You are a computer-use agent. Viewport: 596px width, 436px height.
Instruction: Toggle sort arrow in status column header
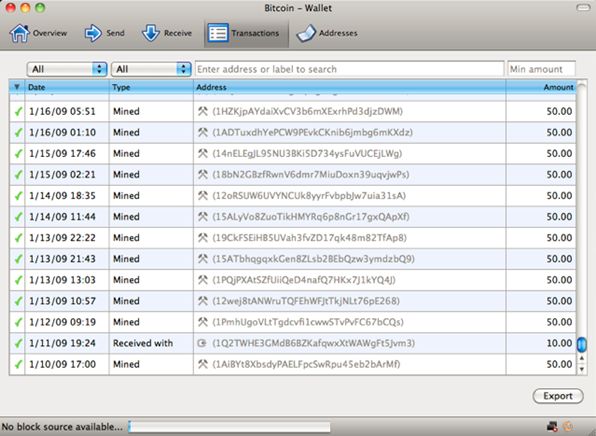[x=17, y=87]
